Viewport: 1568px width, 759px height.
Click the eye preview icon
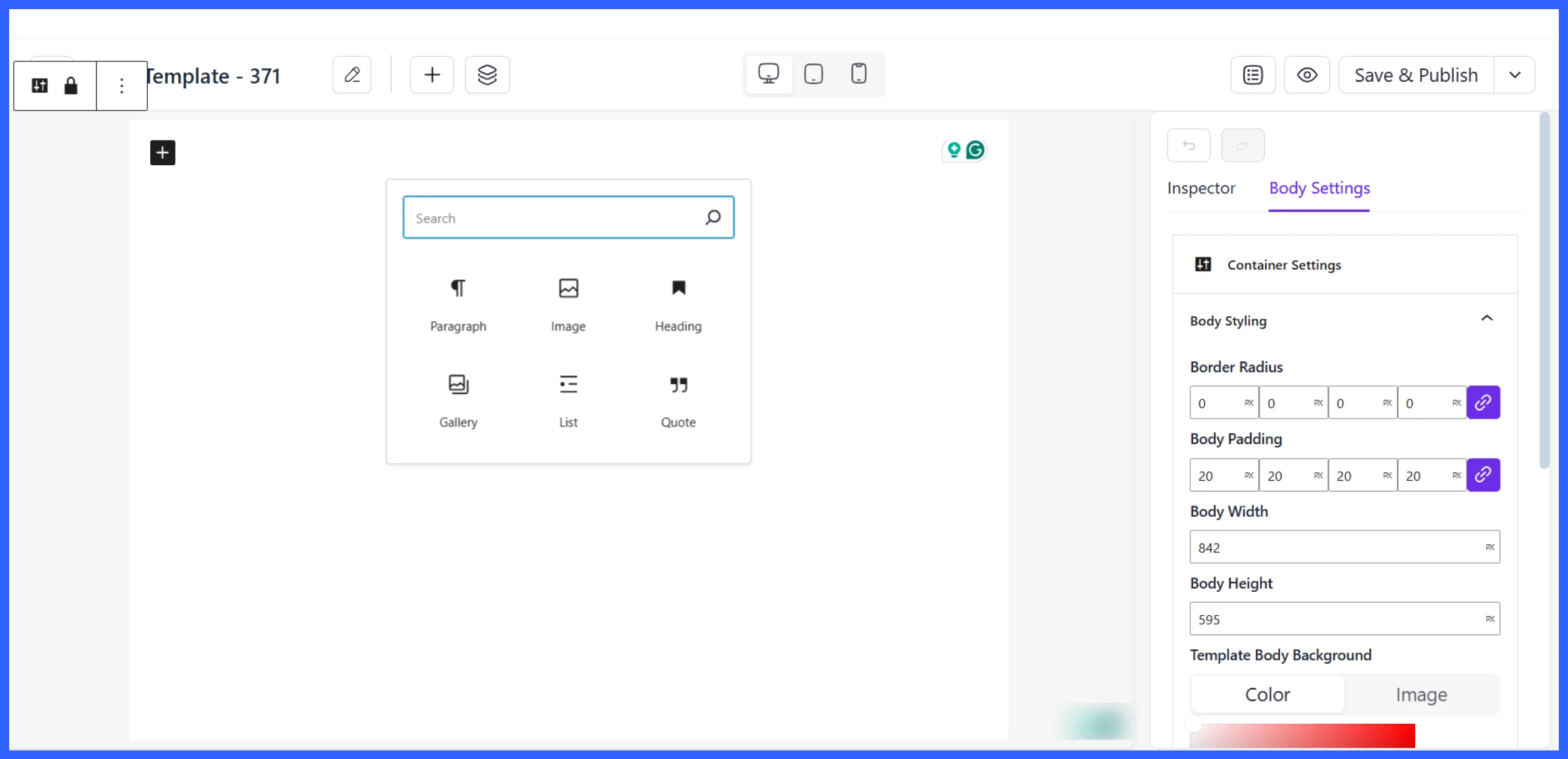[x=1307, y=75]
